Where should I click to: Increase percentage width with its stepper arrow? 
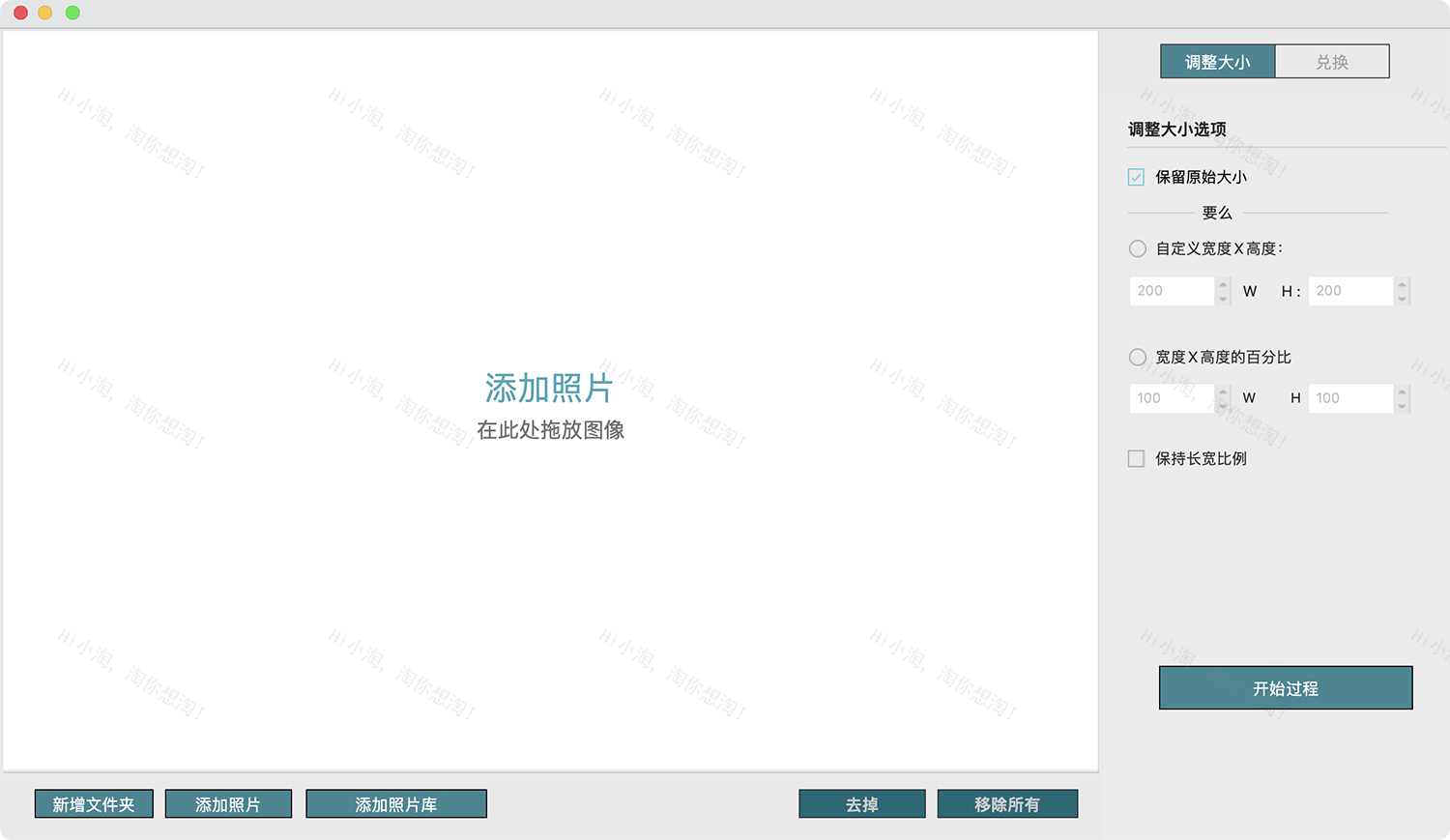(1224, 392)
